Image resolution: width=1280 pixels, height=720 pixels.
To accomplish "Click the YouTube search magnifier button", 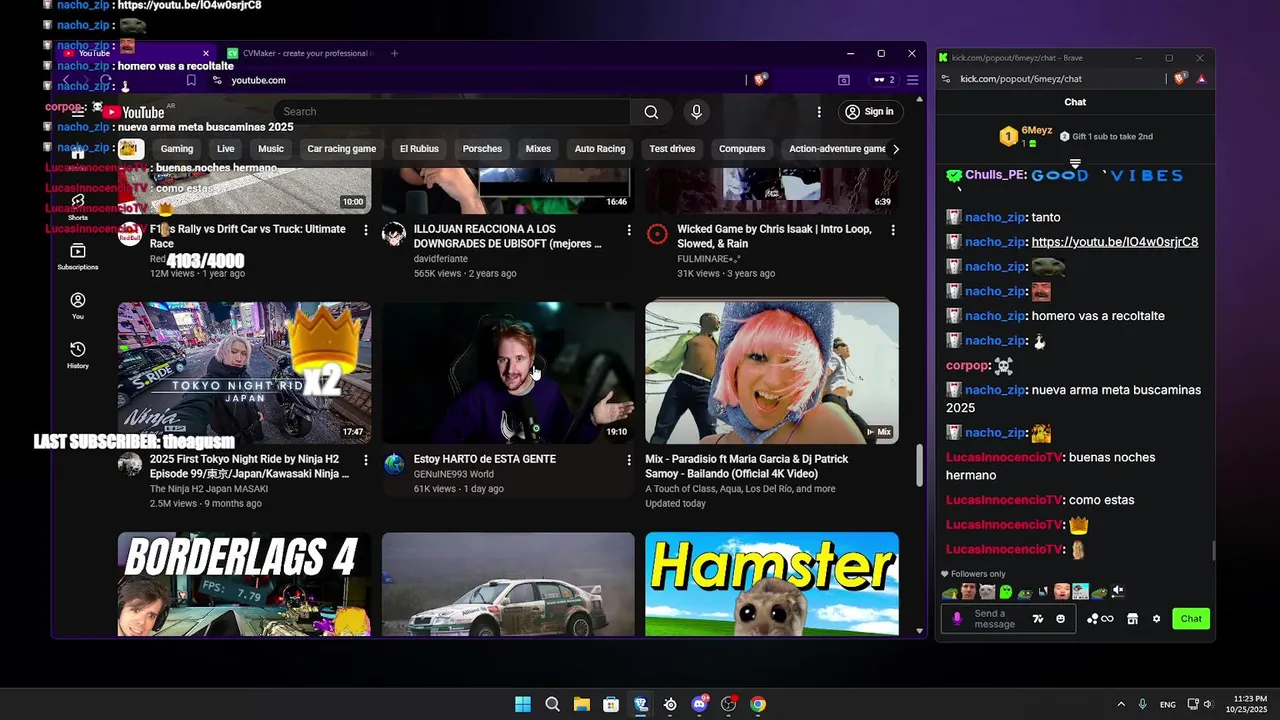I will (x=651, y=112).
